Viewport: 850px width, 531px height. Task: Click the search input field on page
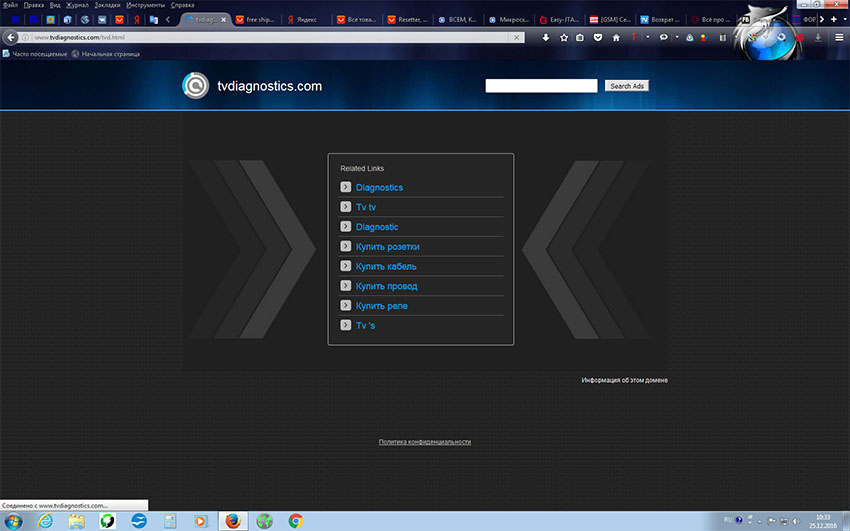pos(541,86)
